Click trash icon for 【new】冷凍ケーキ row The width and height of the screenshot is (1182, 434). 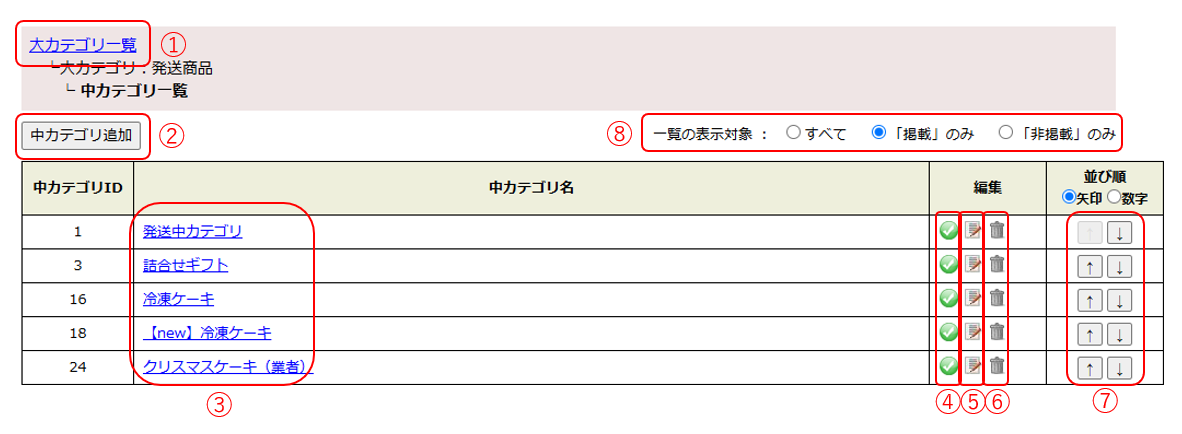tap(997, 332)
